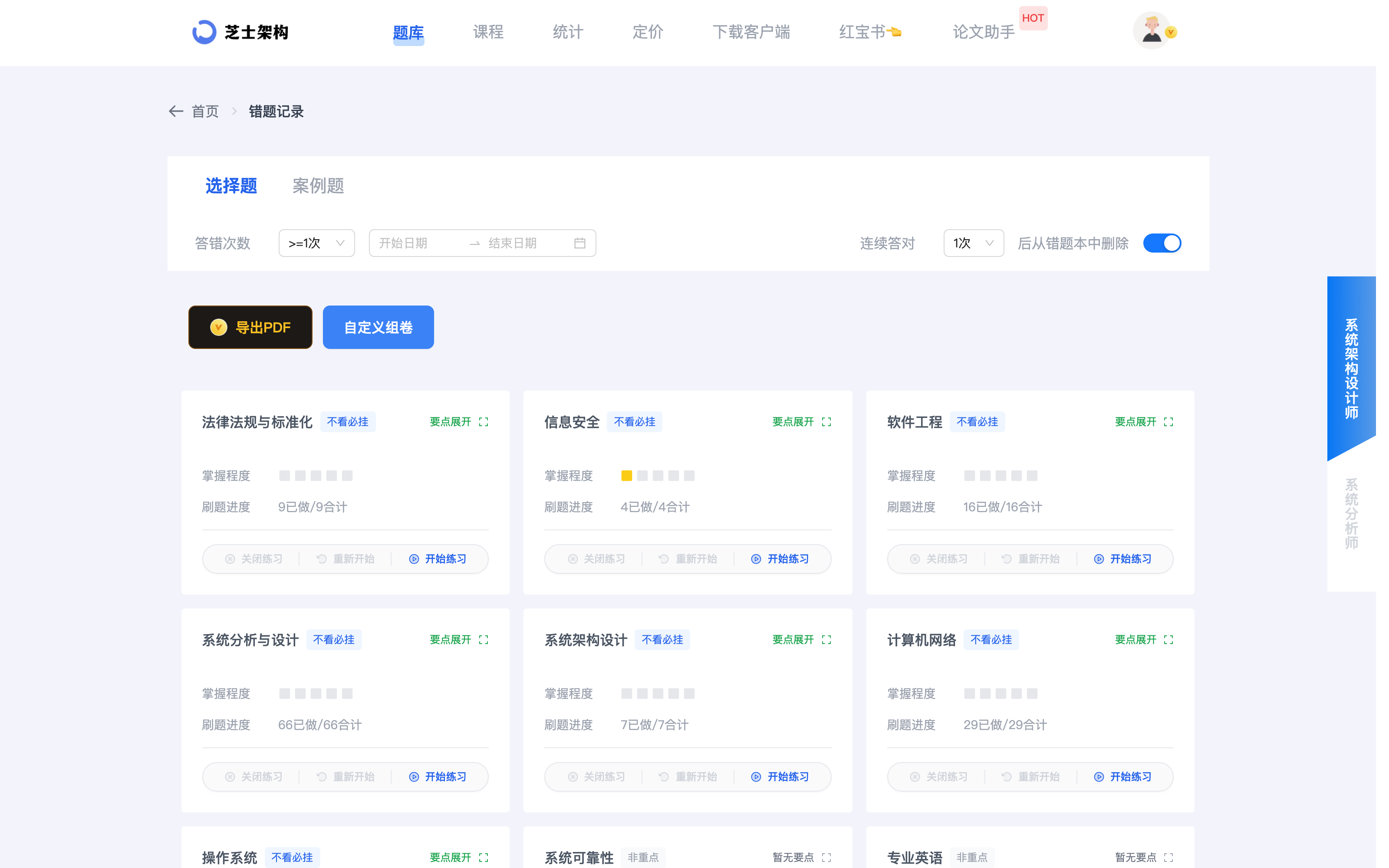Click expand icon on 计算机网络 card
The image size is (1389, 868).
1168,640
